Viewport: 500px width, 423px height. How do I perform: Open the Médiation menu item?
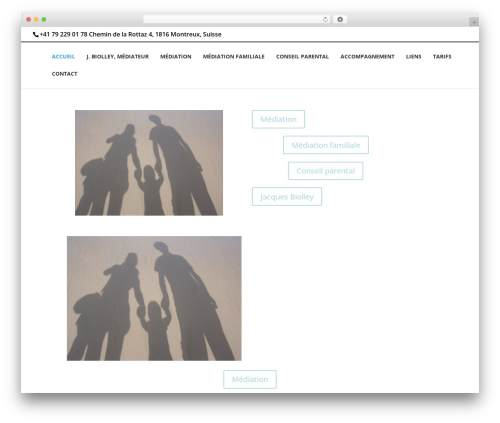(x=176, y=57)
